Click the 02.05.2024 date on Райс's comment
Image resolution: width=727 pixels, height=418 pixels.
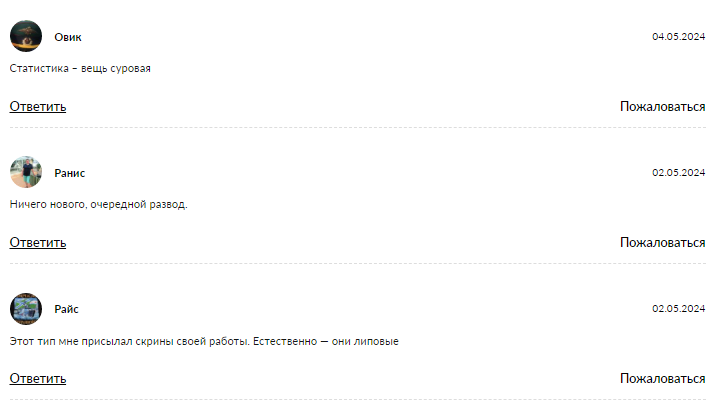[679, 309]
